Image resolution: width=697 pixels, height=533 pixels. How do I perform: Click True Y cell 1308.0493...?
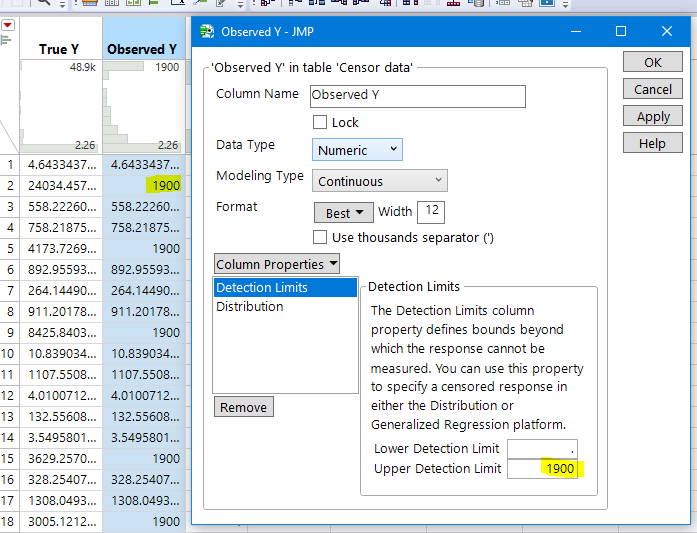pyautogui.click(x=61, y=501)
